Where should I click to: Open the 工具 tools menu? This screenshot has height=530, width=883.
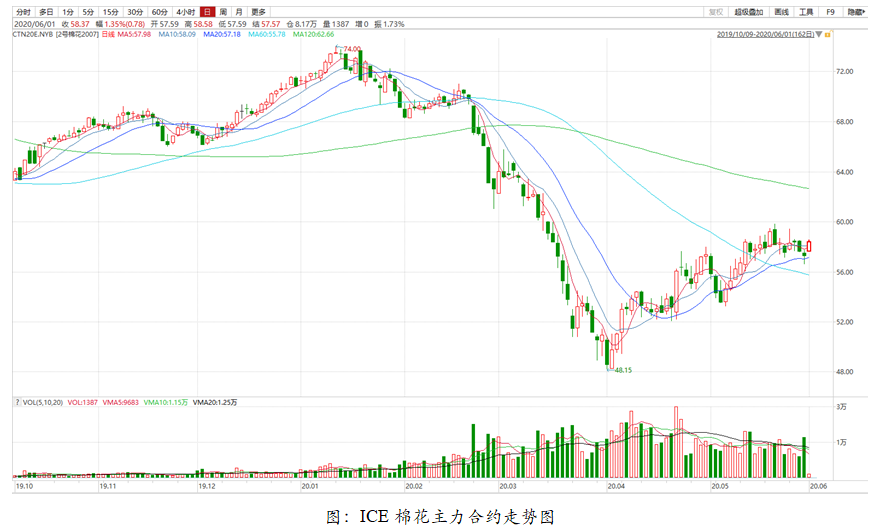tap(806, 12)
